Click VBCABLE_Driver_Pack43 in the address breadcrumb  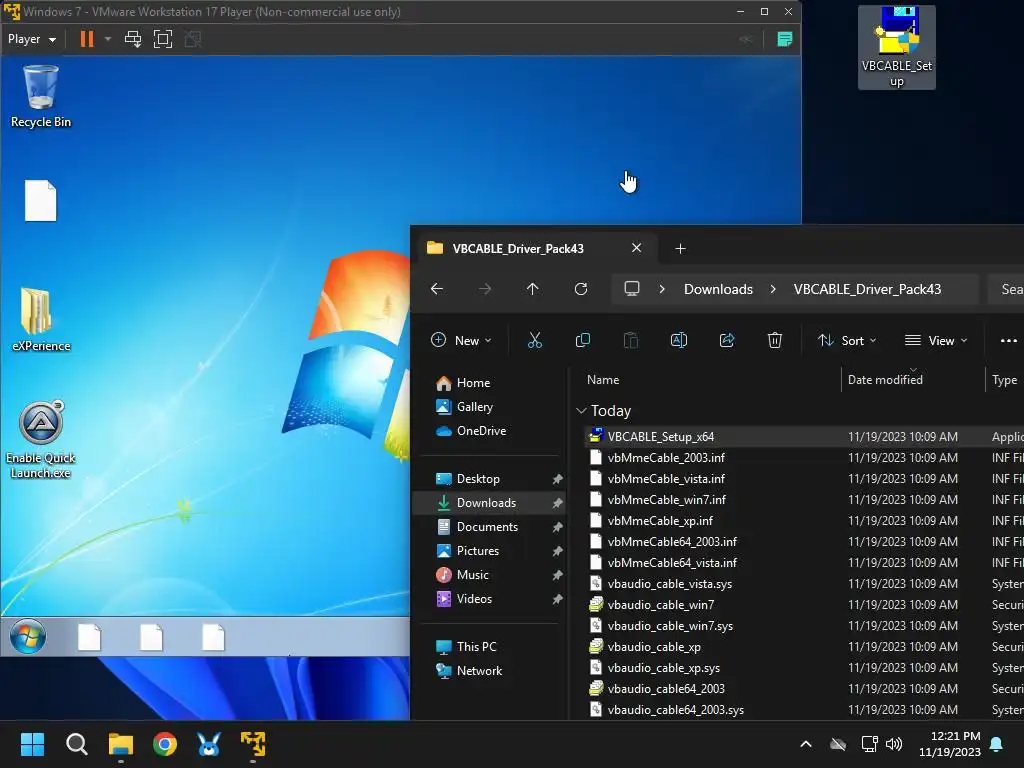(867, 289)
